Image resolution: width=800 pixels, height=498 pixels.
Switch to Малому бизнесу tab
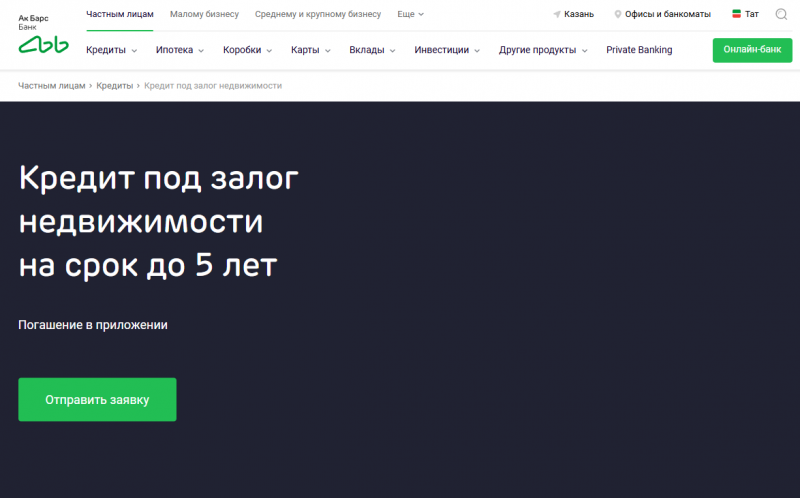point(204,14)
